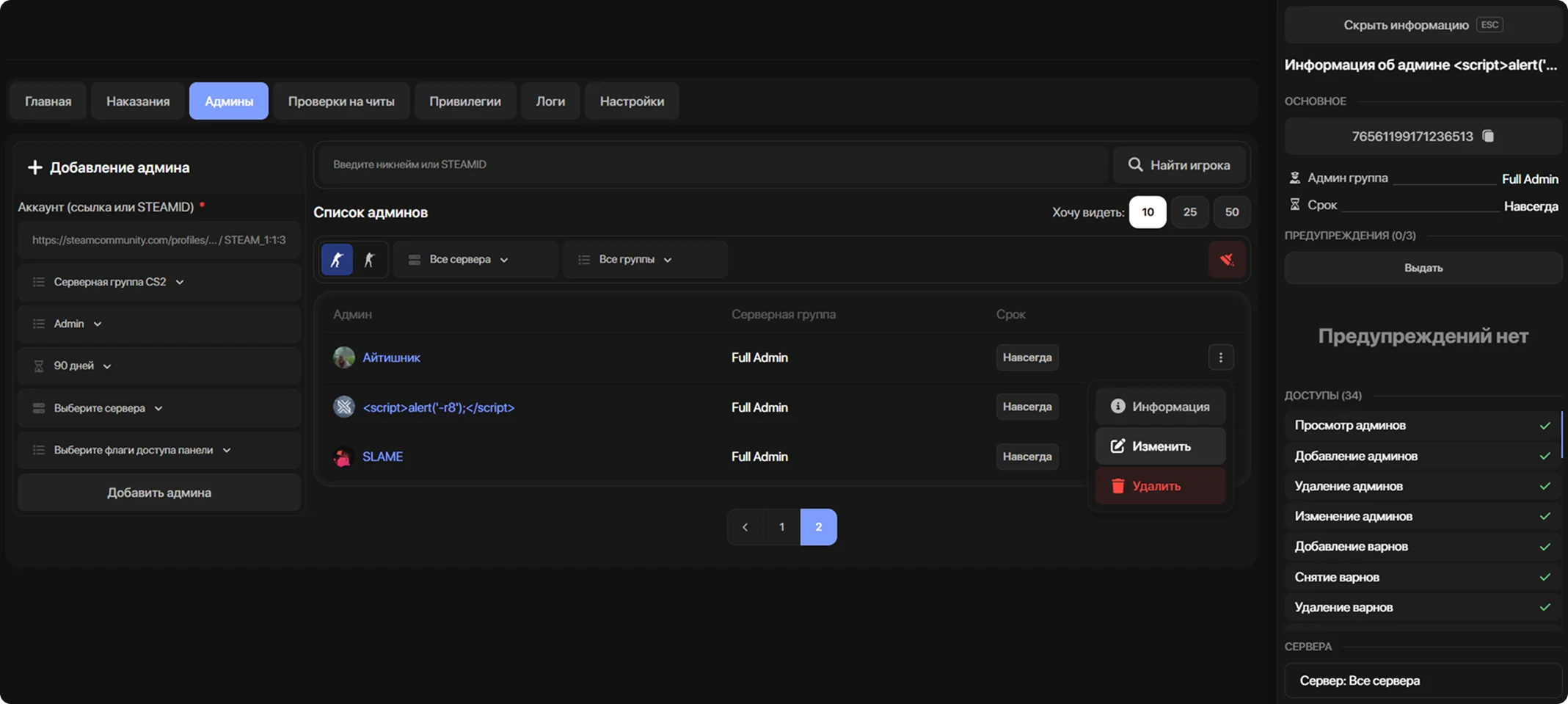Show 50 admins per page
1568x704 pixels.
[1232, 212]
